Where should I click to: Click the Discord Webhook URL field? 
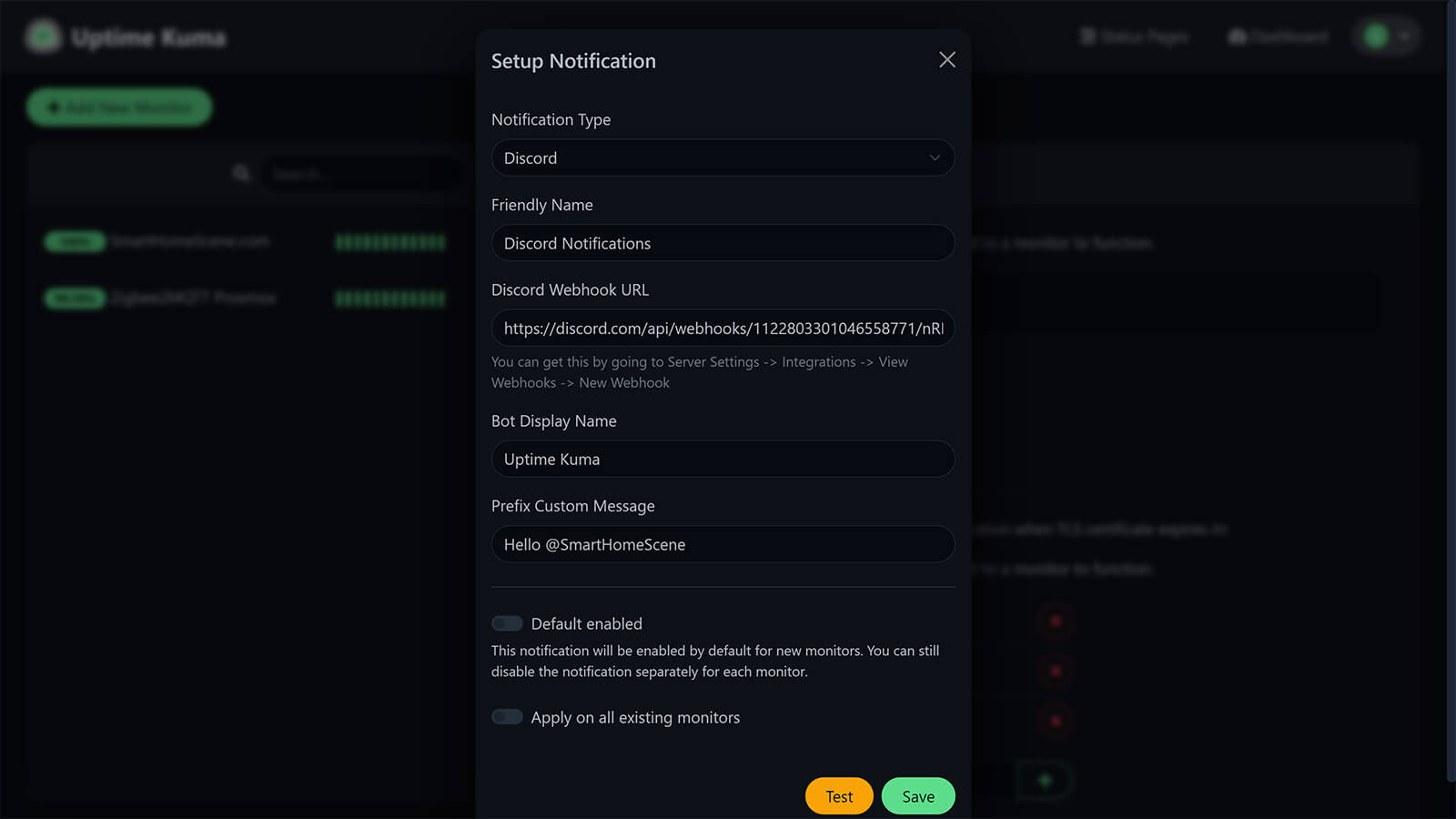[723, 329]
